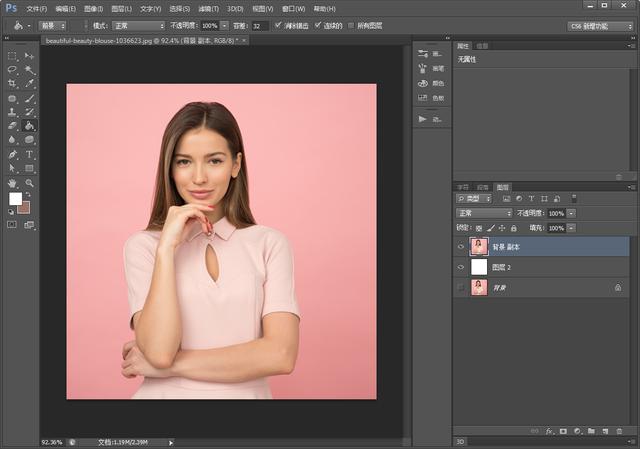Open the 窗口(W) menu
Viewport: 640px width, 449px height.
tap(293, 9)
